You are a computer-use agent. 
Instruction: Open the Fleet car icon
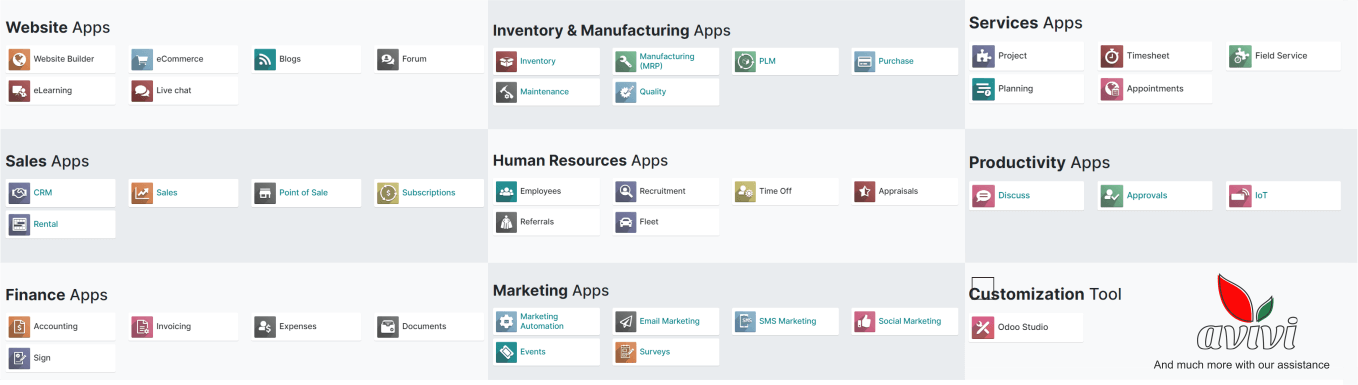point(626,222)
